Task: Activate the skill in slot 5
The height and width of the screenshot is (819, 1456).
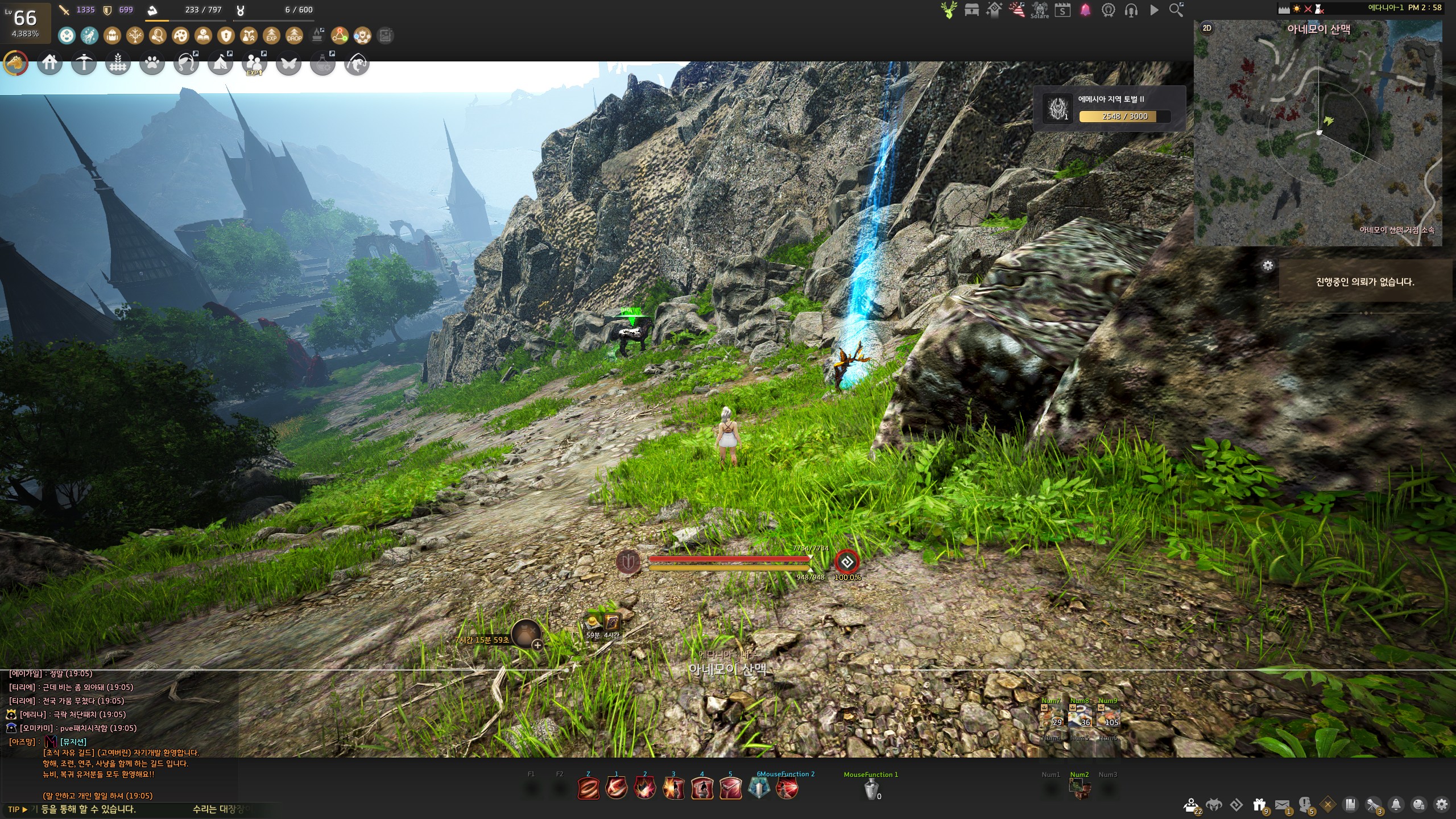Action: pos(730,789)
